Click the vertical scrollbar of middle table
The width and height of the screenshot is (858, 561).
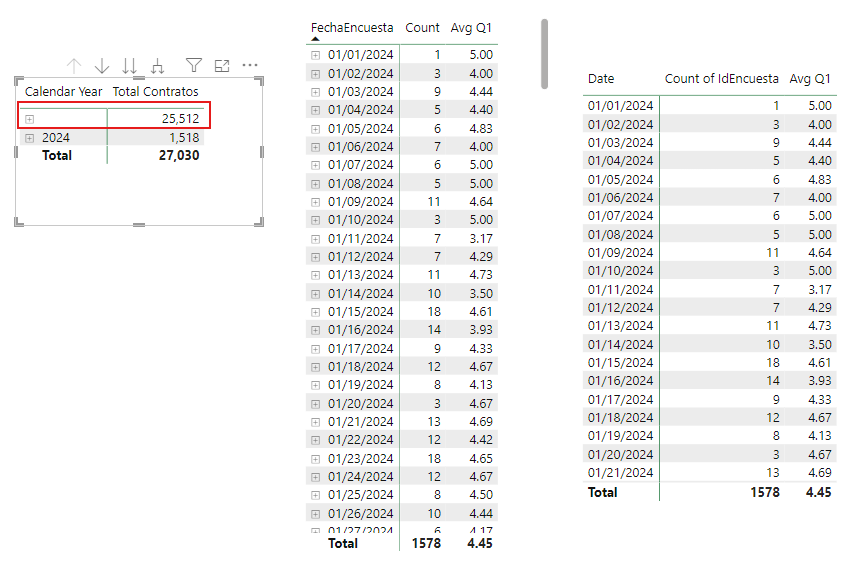pyautogui.click(x=544, y=54)
